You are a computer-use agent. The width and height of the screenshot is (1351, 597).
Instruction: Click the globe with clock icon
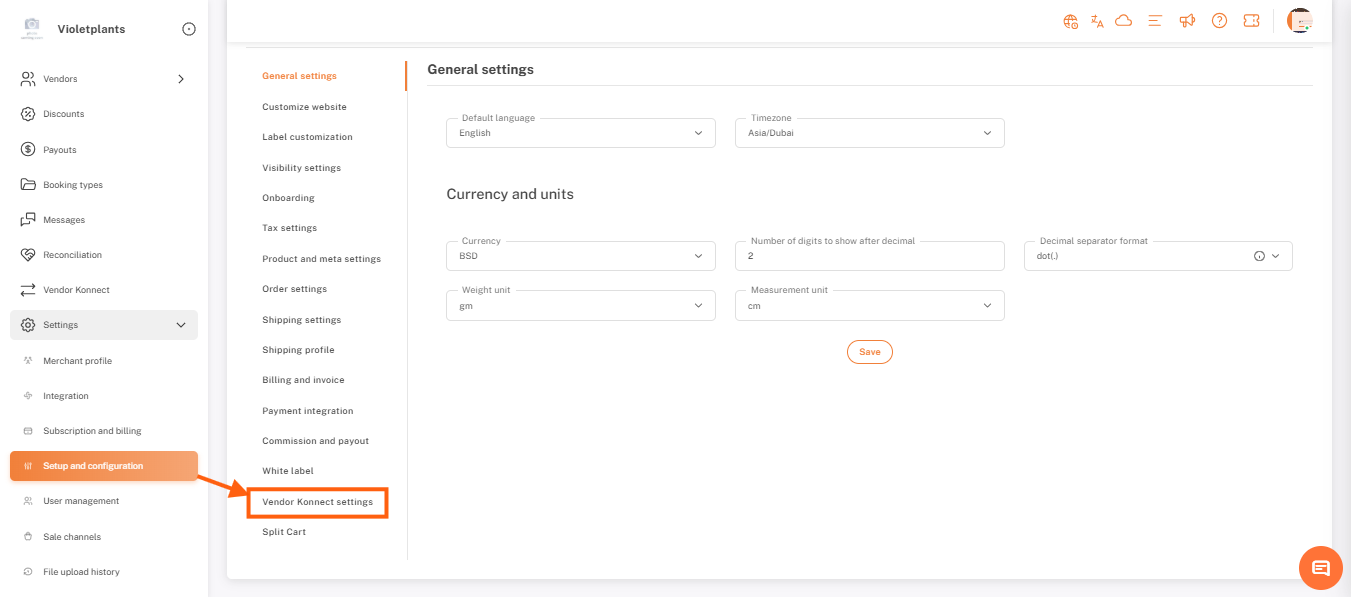pos(1071,21)
